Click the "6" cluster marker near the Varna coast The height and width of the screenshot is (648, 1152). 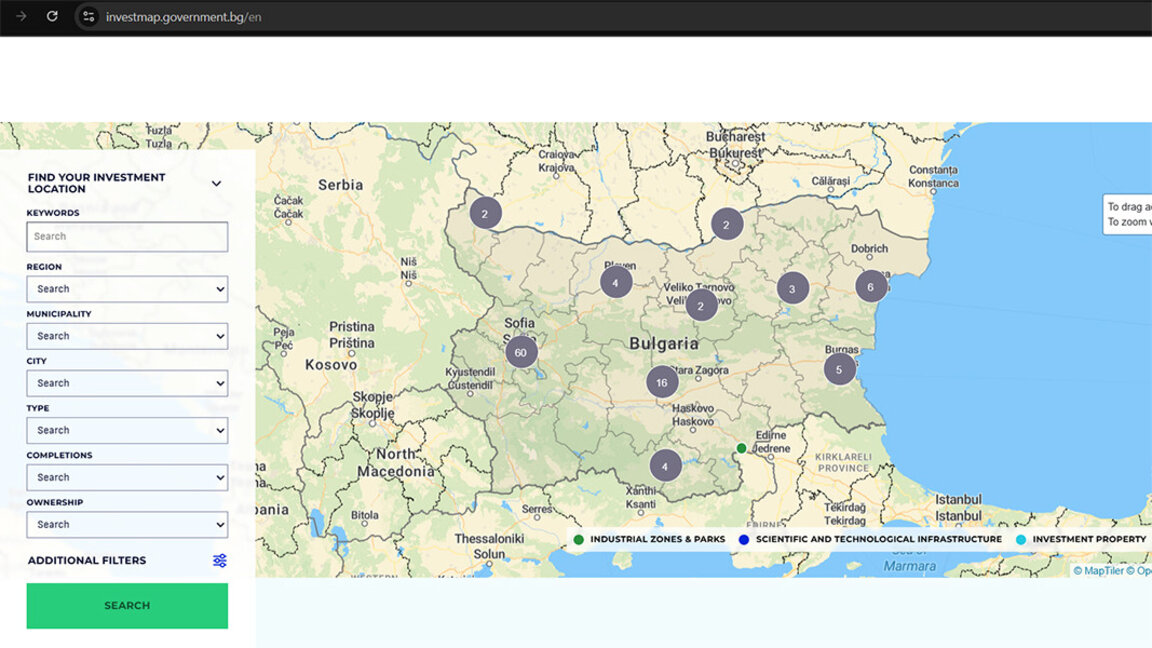click(870, 285)
